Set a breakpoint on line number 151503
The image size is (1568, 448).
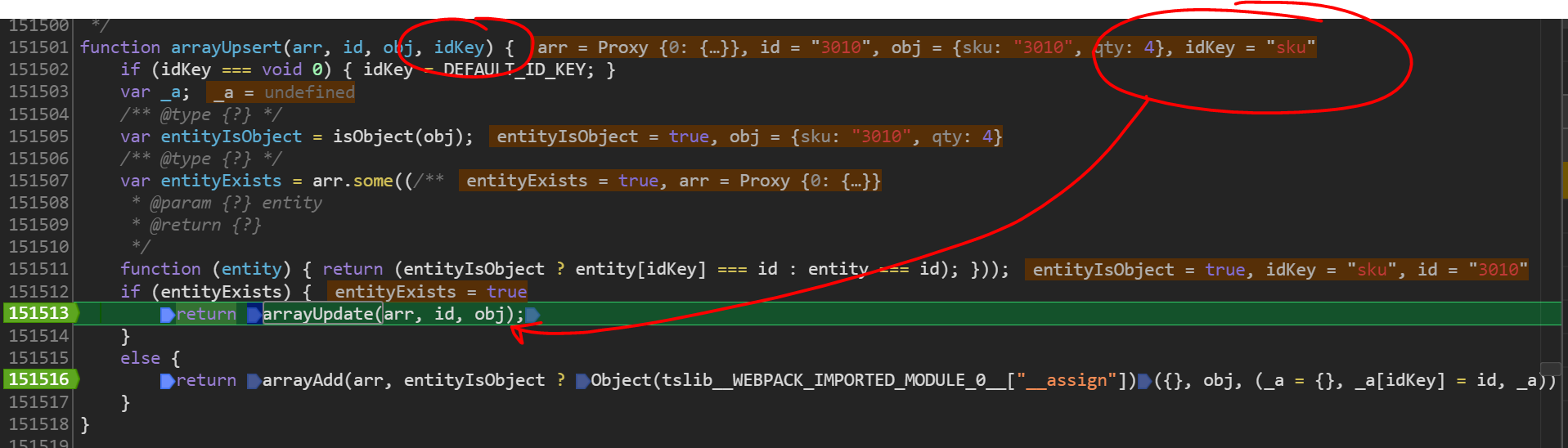tap(38, 92)
